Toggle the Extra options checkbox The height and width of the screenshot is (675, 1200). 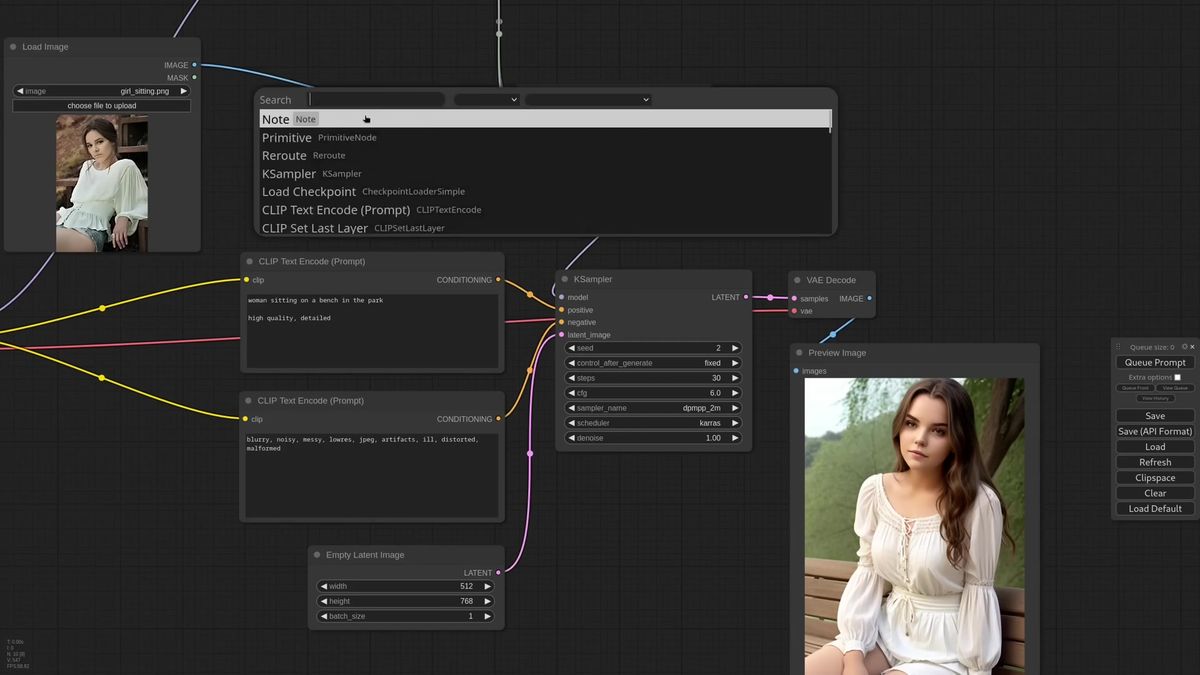click(1177, 377)
